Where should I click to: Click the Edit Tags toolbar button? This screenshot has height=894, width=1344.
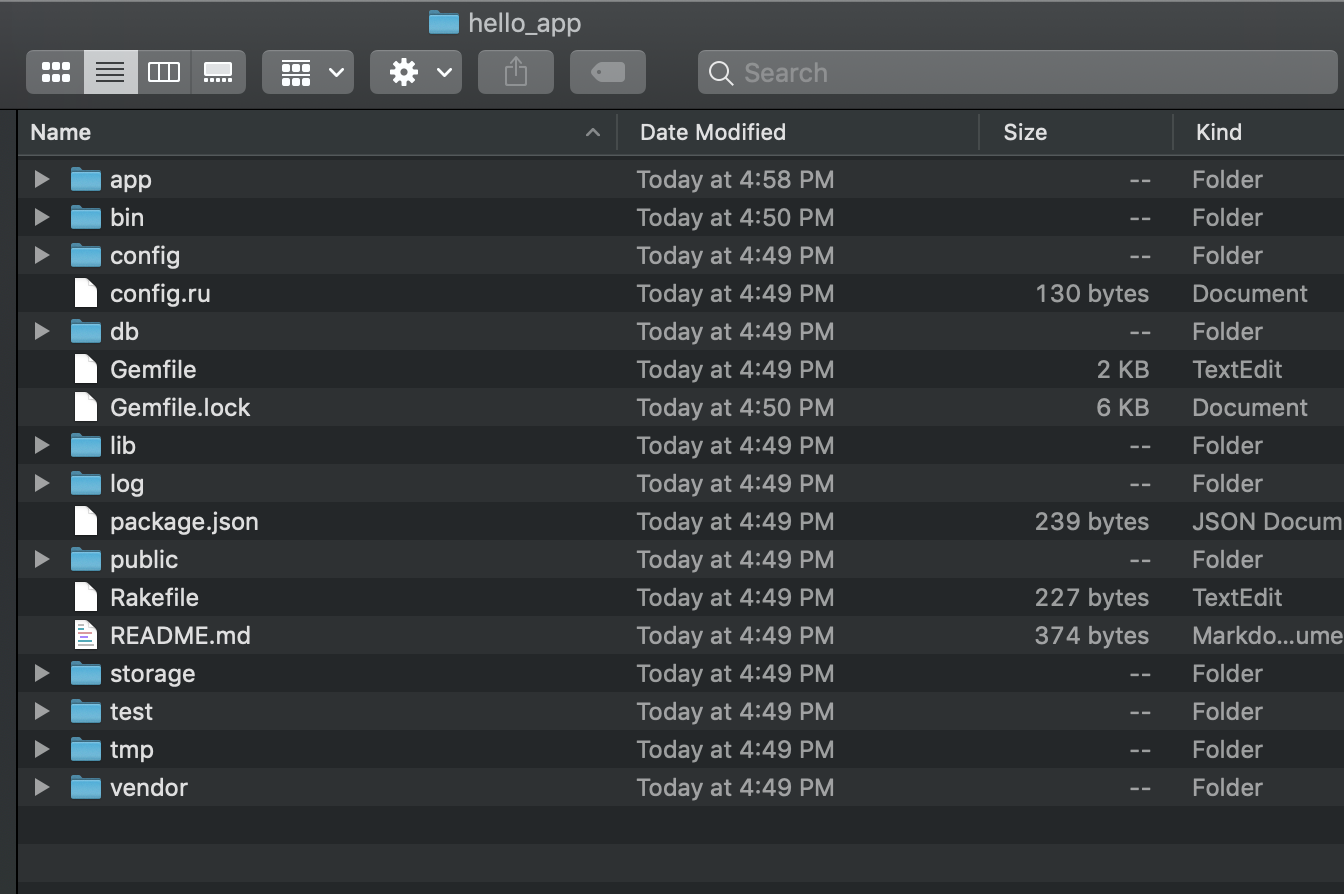pos(608,72)
